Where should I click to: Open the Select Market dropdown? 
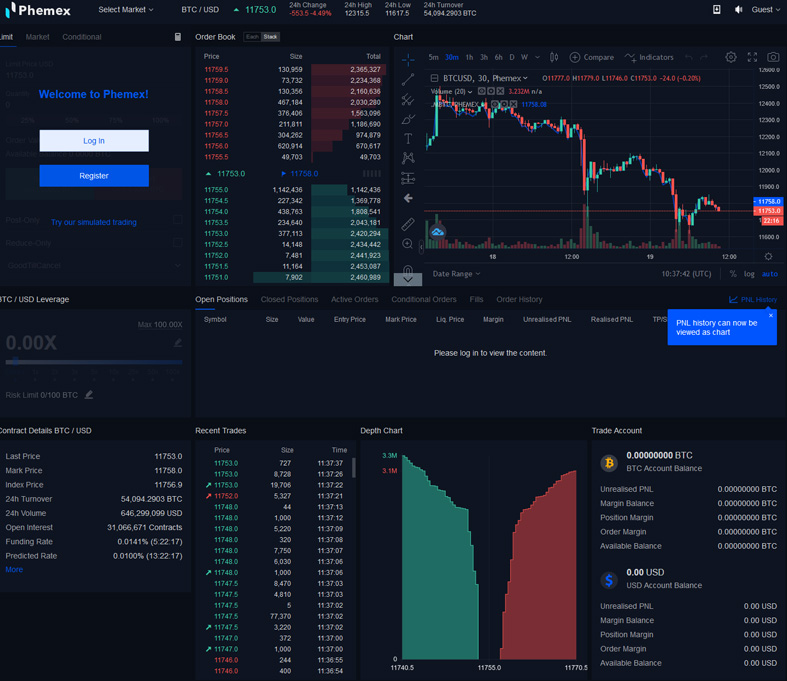point(125,10)
